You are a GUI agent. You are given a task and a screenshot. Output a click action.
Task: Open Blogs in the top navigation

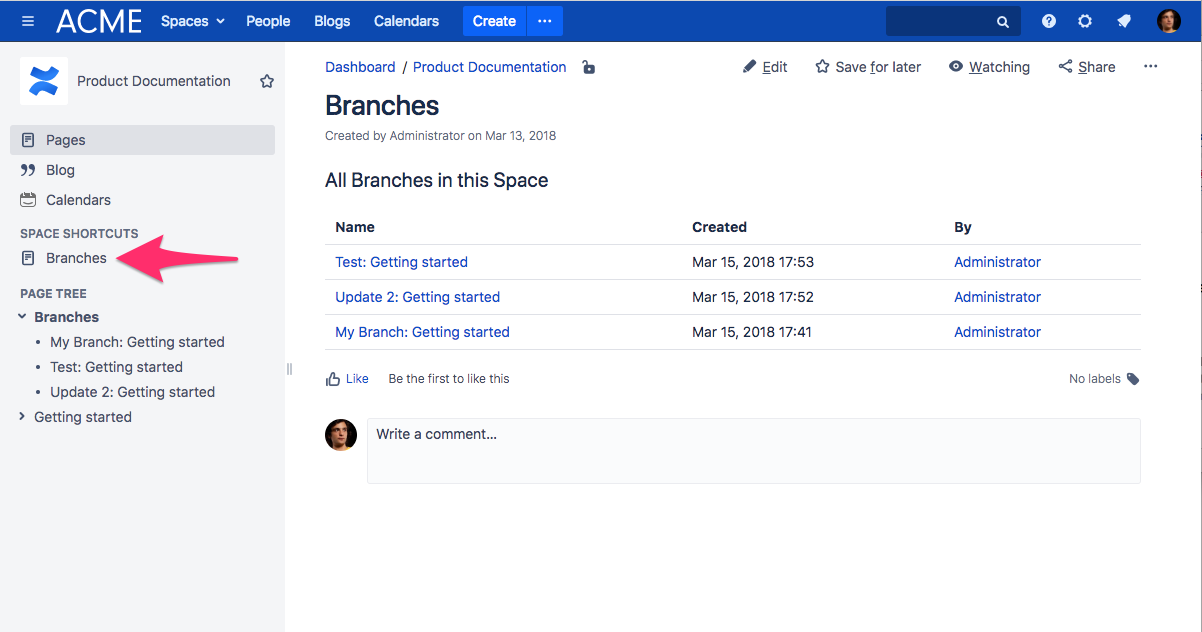click(332, 21)
